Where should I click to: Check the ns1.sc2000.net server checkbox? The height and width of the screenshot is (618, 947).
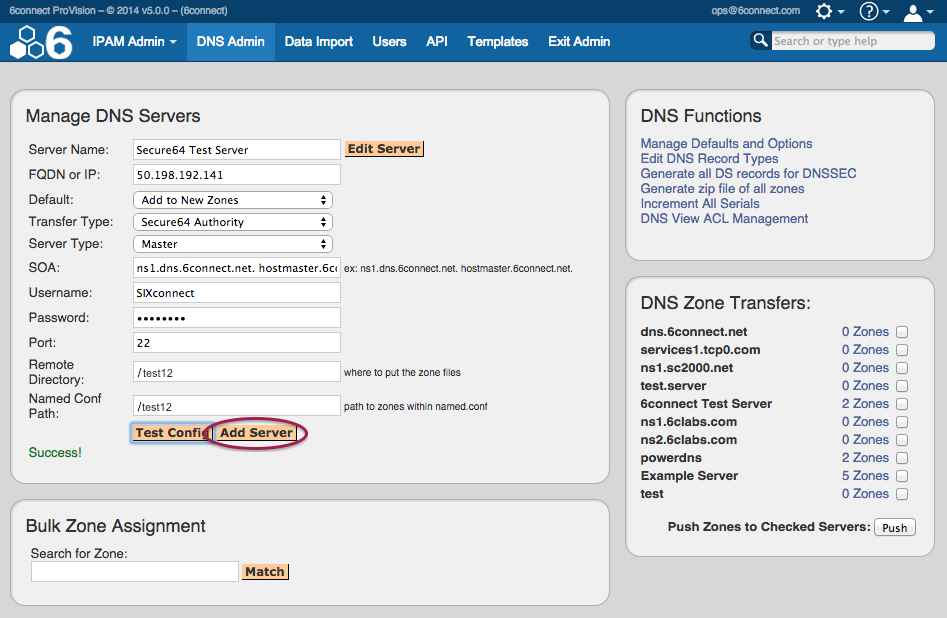click(902, 368)
